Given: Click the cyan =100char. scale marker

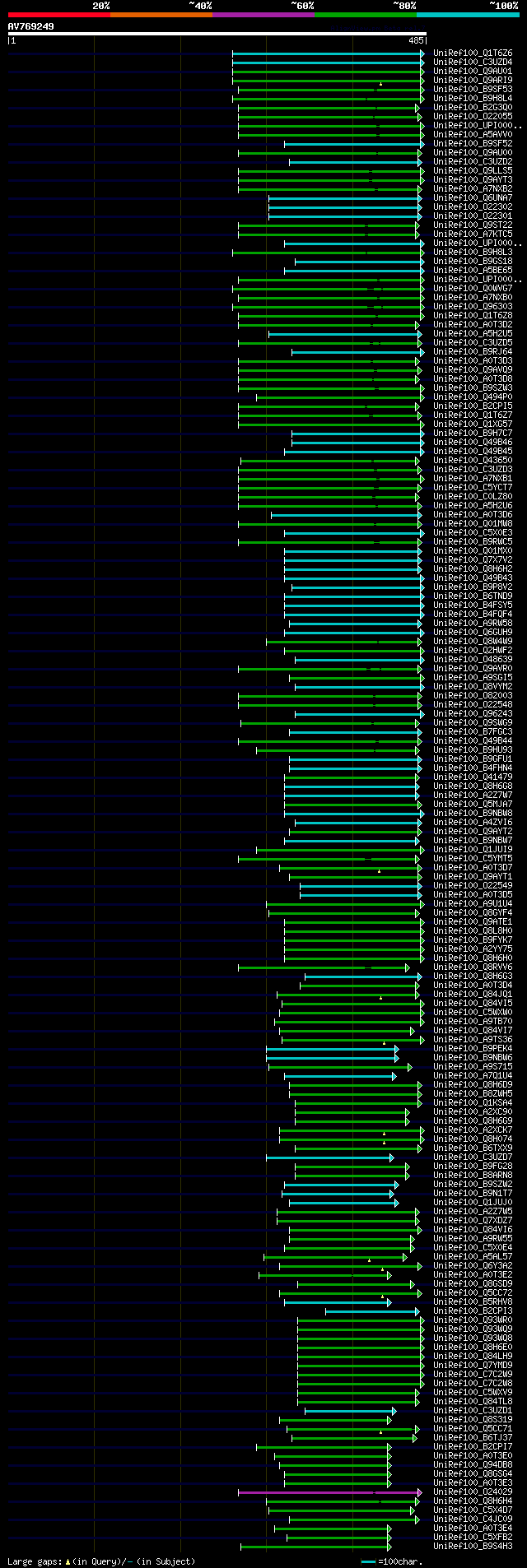Looking at the screenshot, I should pos(368,1561).
